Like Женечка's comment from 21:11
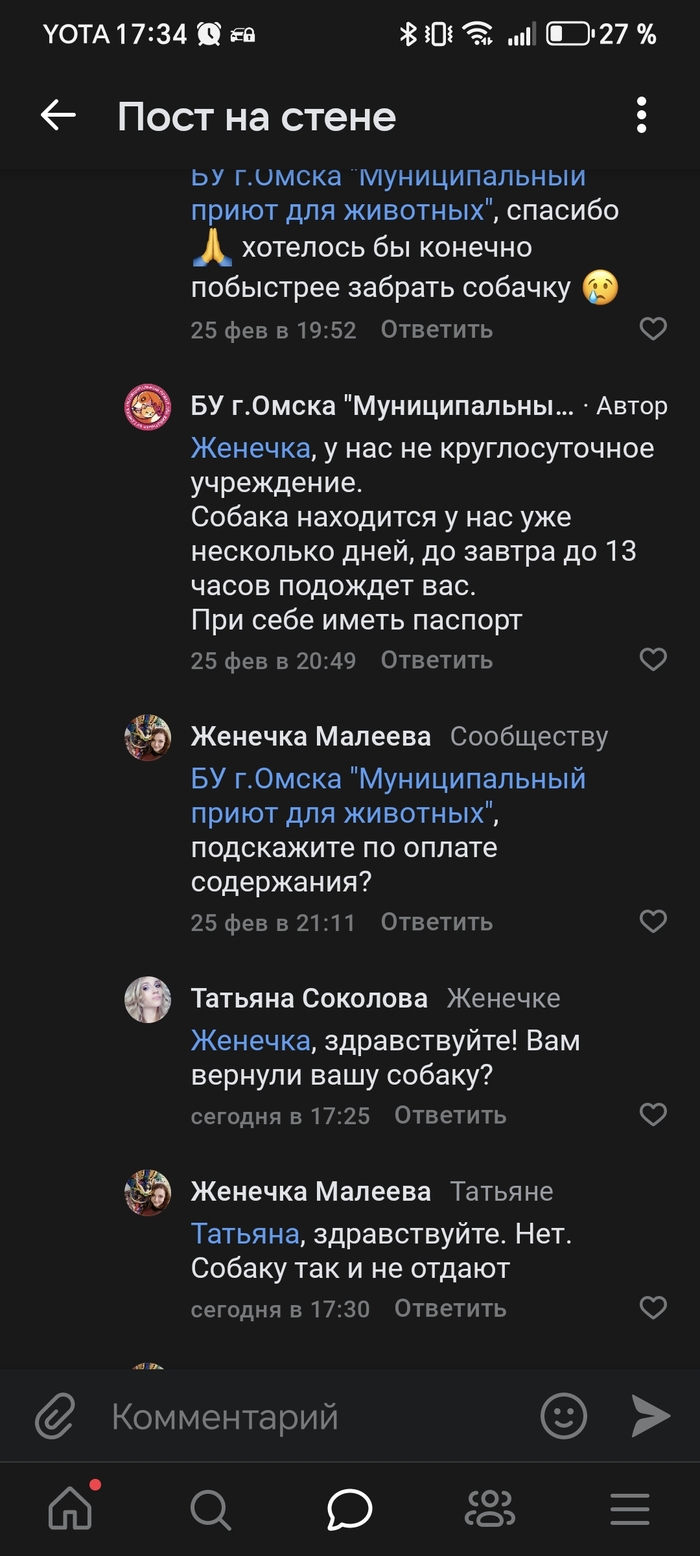700x1556 pixels. click(x=653, y=921)
